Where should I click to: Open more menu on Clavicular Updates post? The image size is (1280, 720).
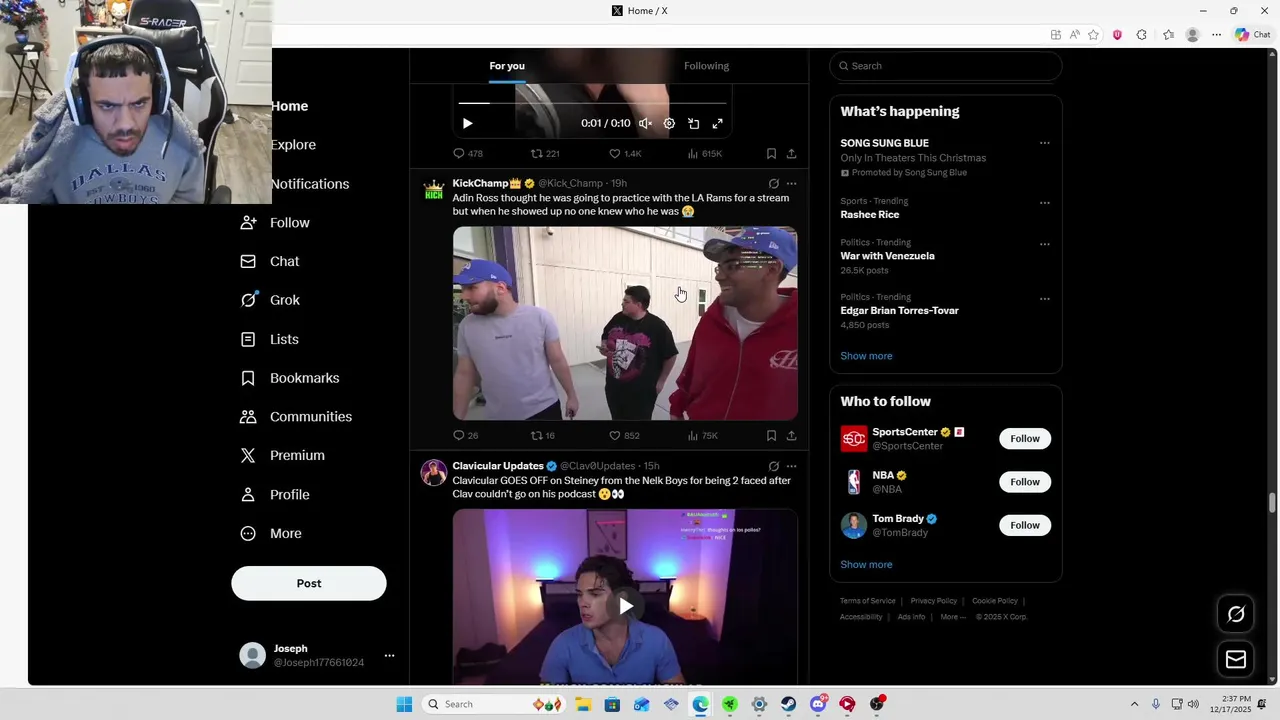click(791, 466)
